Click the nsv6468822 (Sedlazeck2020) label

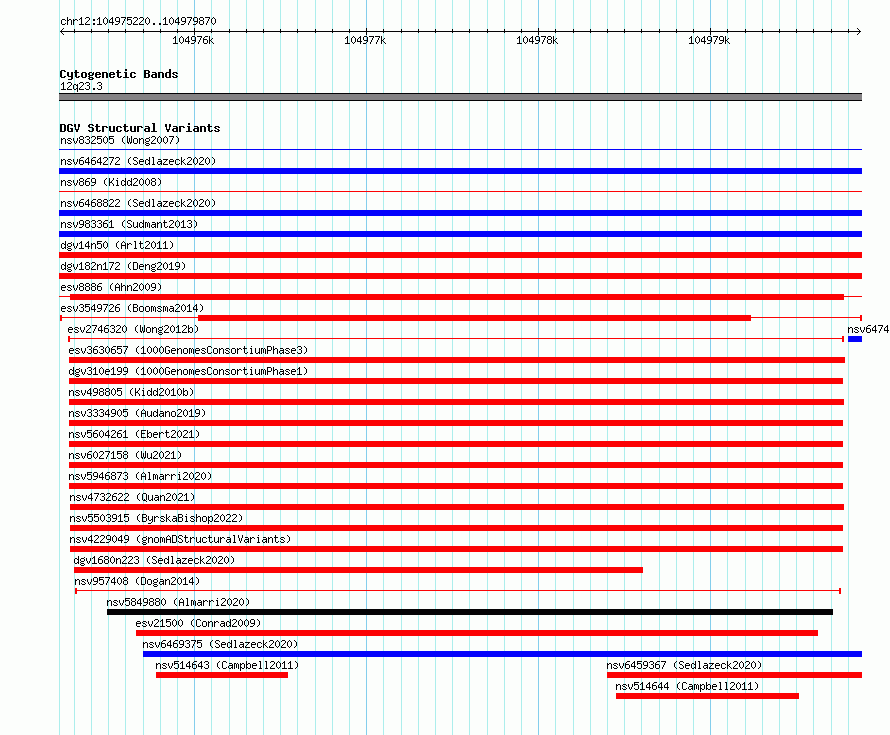click(x=138, y=203)
